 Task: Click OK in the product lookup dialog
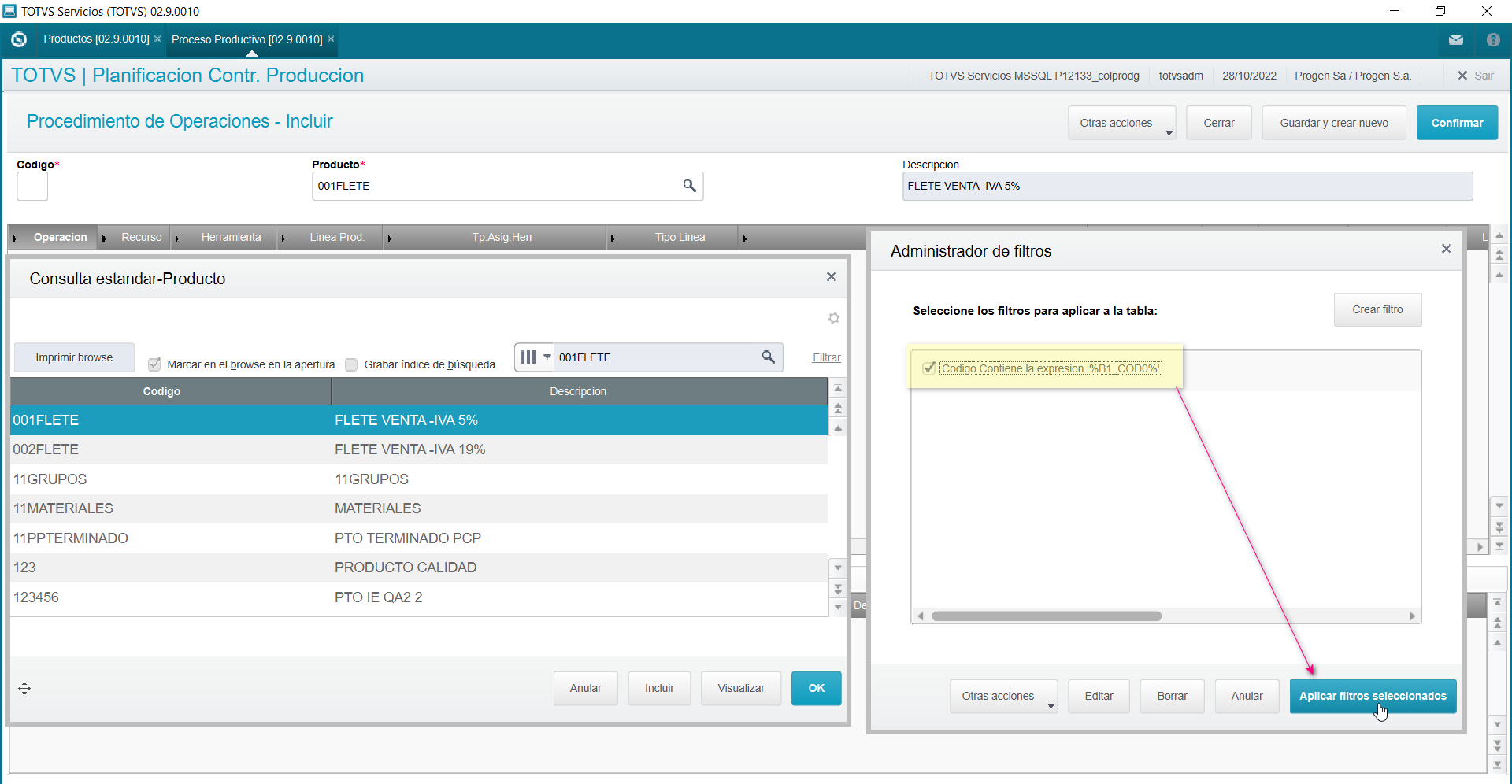(x=817, y=688)
